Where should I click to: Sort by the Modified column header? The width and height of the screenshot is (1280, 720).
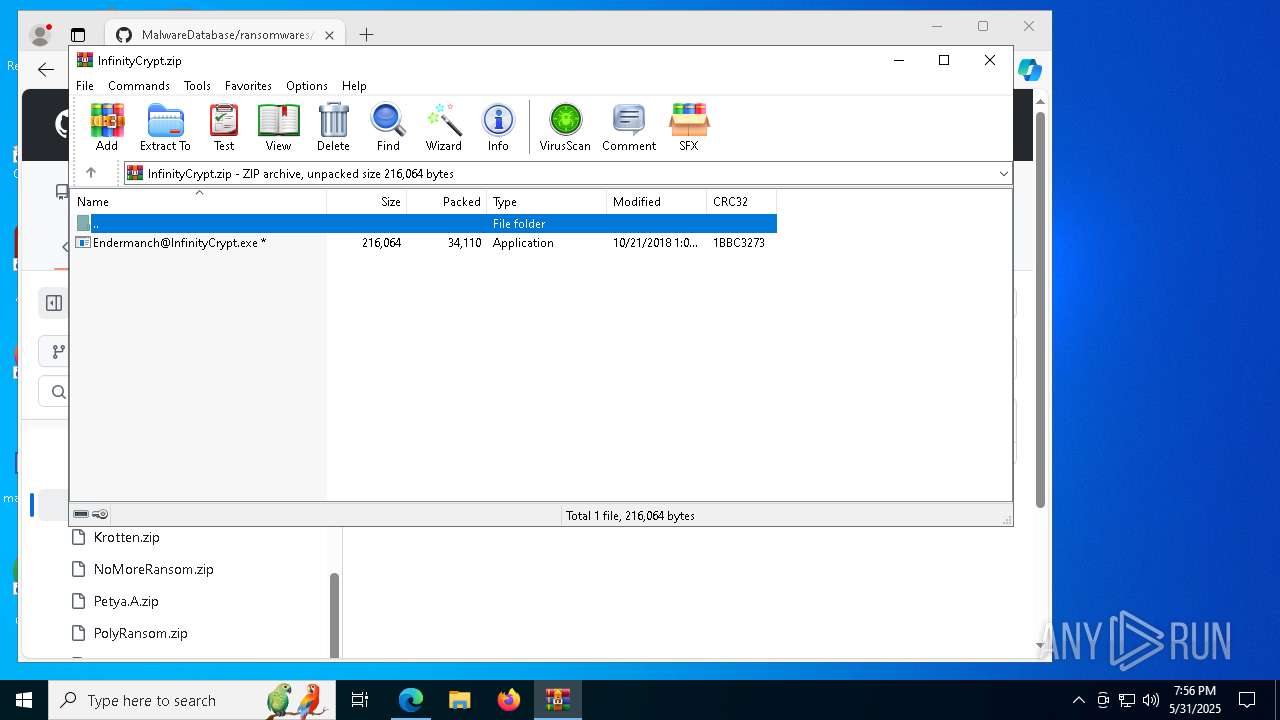point(657,202)
